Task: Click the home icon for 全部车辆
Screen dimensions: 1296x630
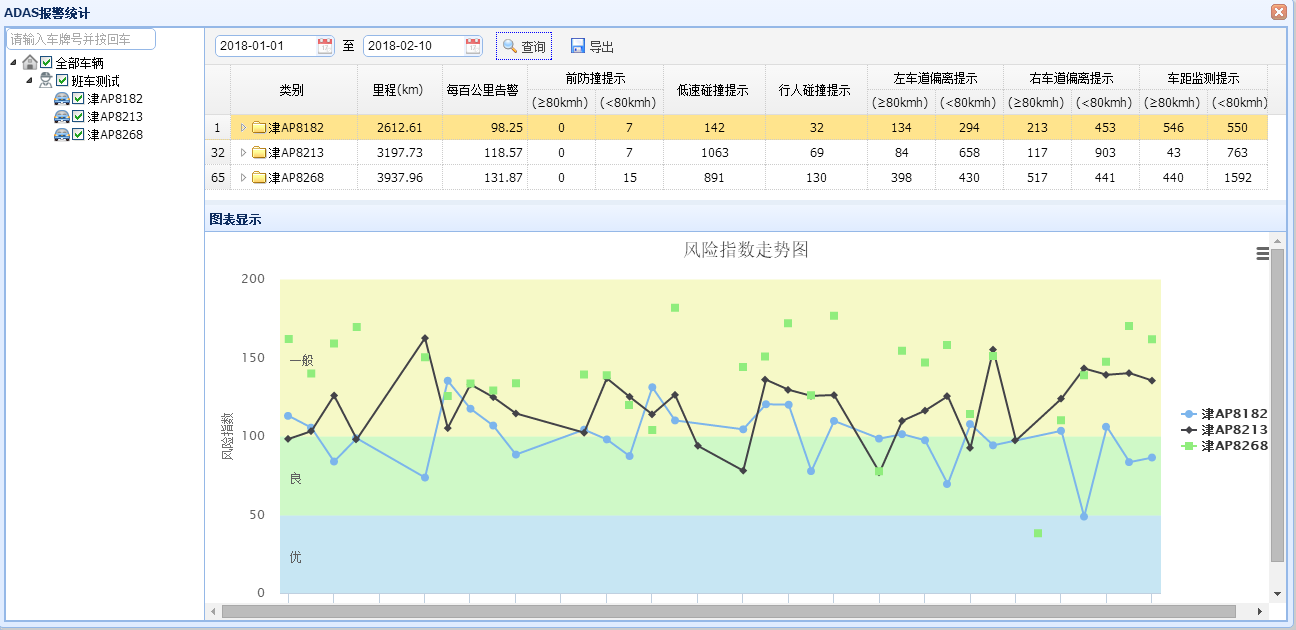Action: 30,63
